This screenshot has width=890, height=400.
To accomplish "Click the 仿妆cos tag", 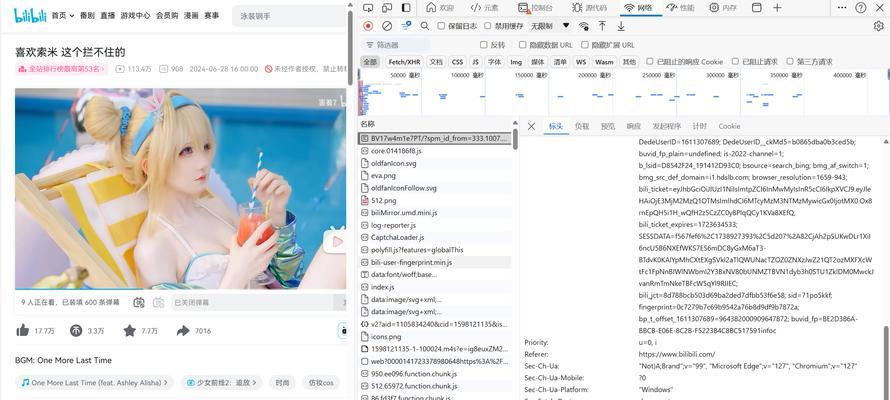I will click(x=321, y=383).
